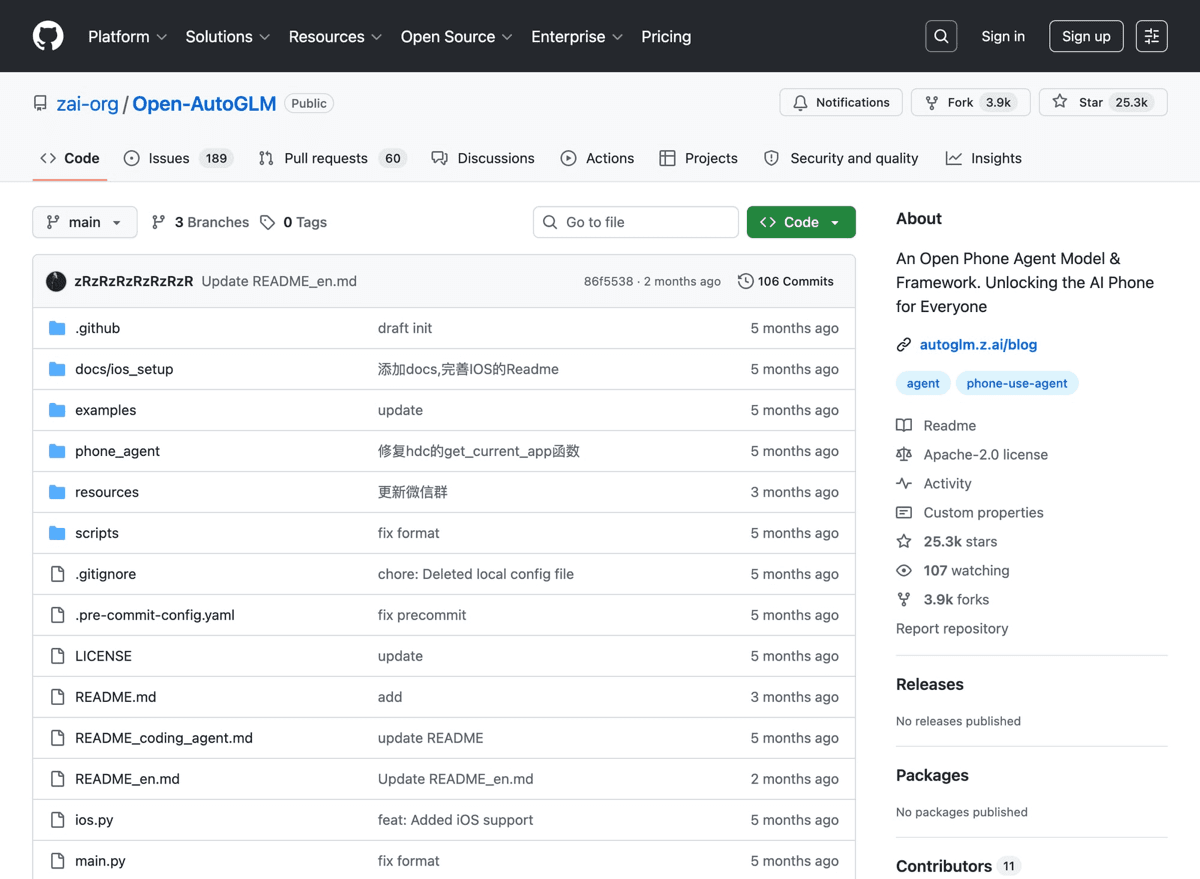Screen dimensions: 1200x879
Task: Switch to the Discussions tab
Action: pos(483,158)
